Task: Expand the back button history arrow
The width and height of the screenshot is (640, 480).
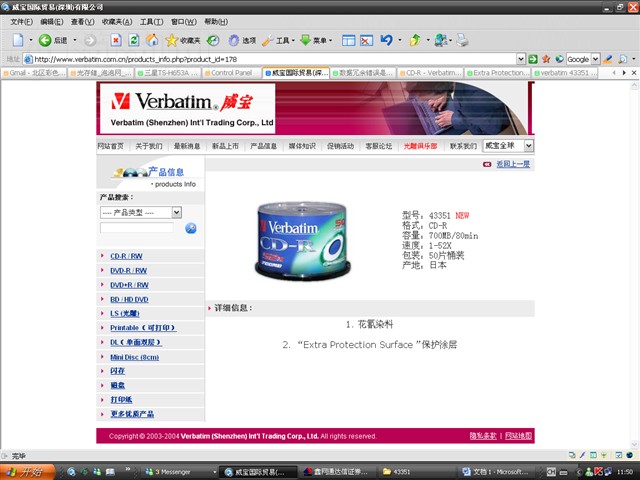Action: click(75, 40)
